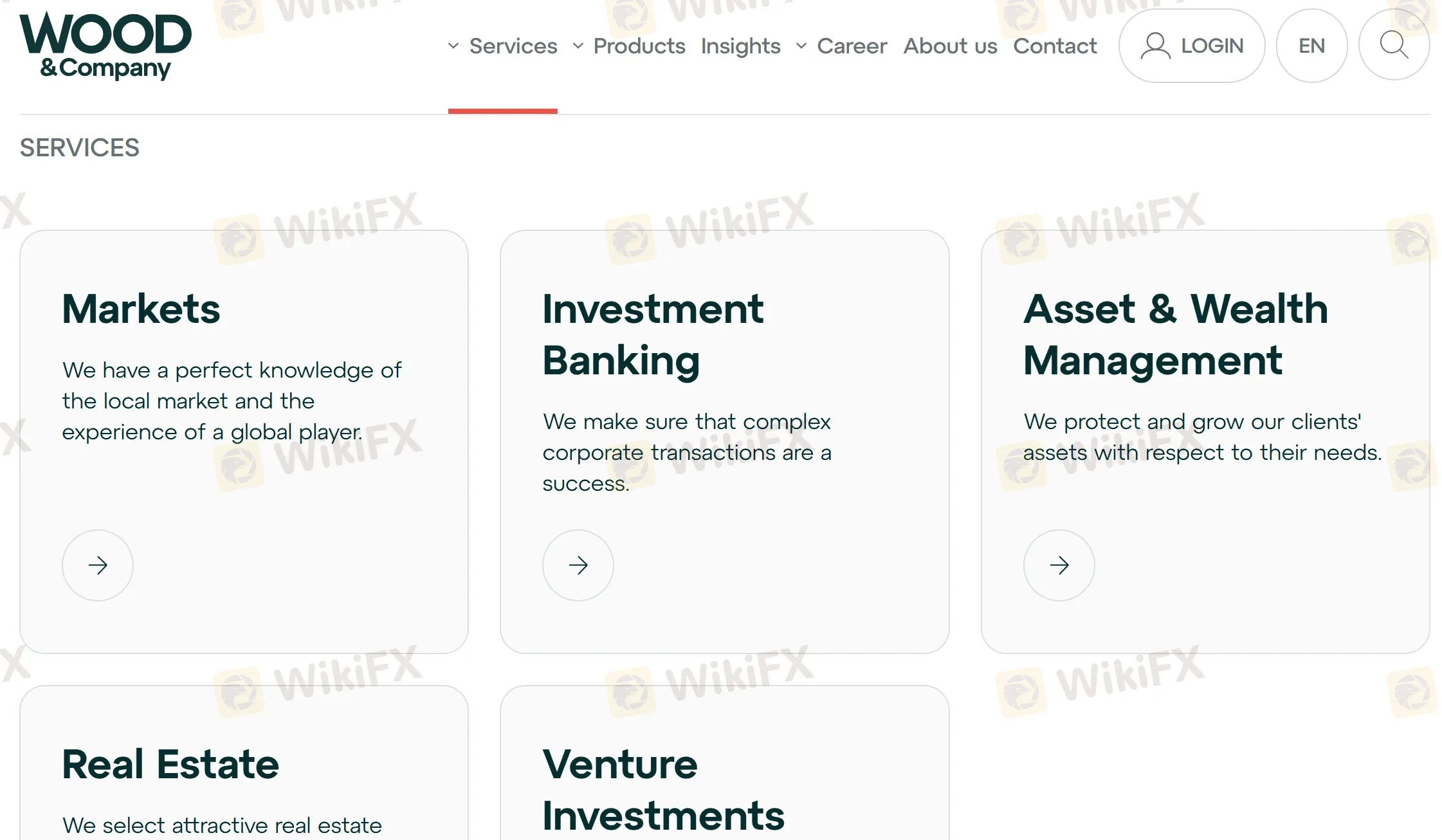Expand the Products dropdown chevron
This screenshot has height=840, width=1442.
click(578, 46)
